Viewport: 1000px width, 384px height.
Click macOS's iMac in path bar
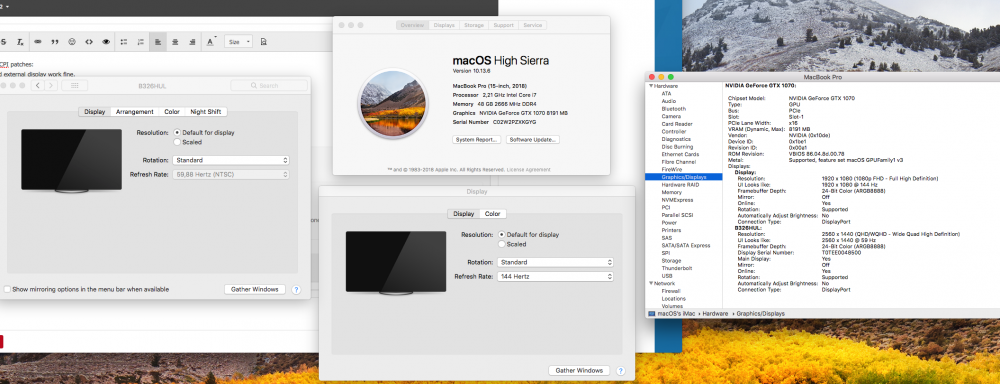(x=677, y=314)
